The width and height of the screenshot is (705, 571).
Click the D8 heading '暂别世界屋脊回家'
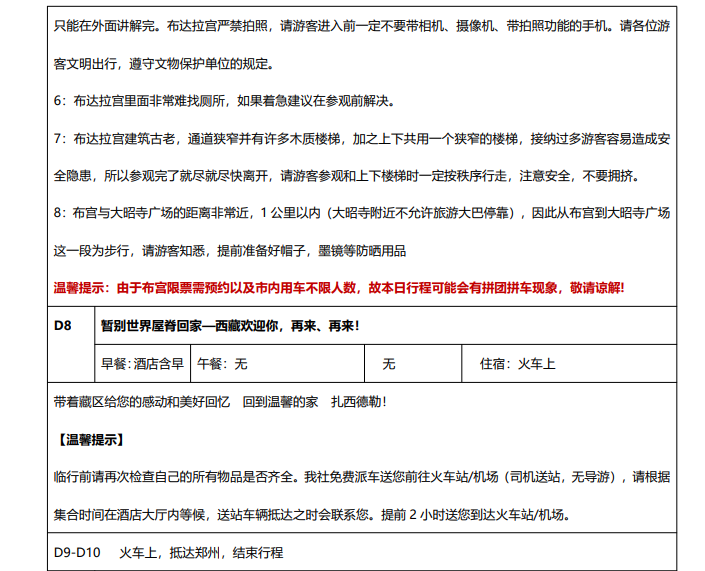[x=230, y=326]
